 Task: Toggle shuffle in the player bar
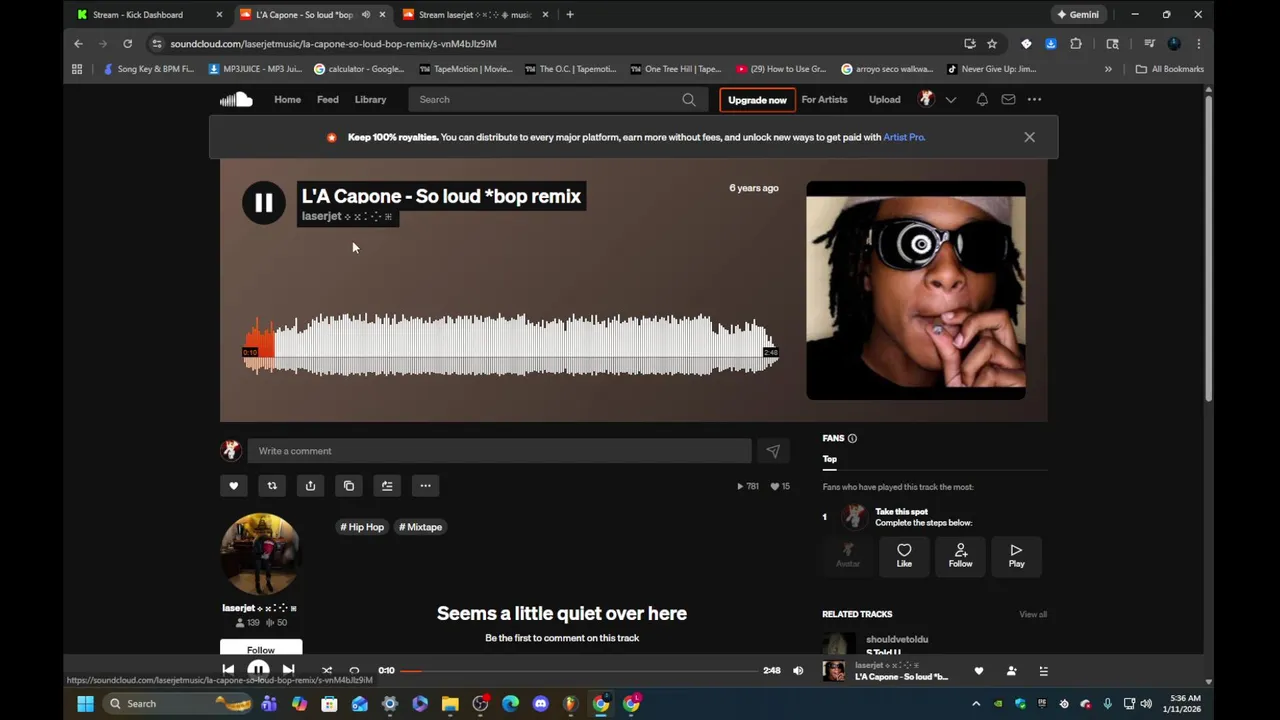(x=326, y=670)
